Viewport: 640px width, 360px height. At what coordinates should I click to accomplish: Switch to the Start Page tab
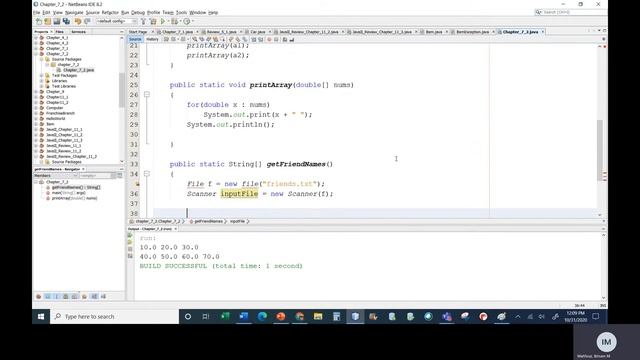pos(138,32)
